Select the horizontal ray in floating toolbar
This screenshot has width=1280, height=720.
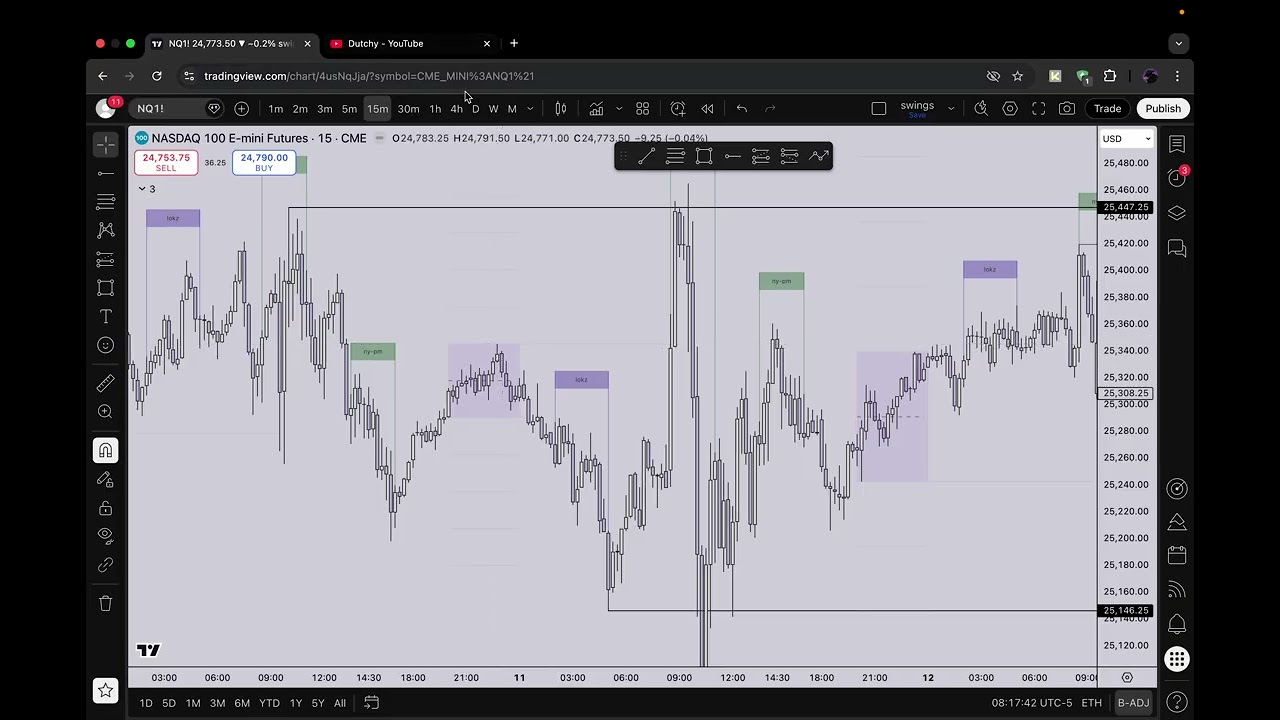733,156
